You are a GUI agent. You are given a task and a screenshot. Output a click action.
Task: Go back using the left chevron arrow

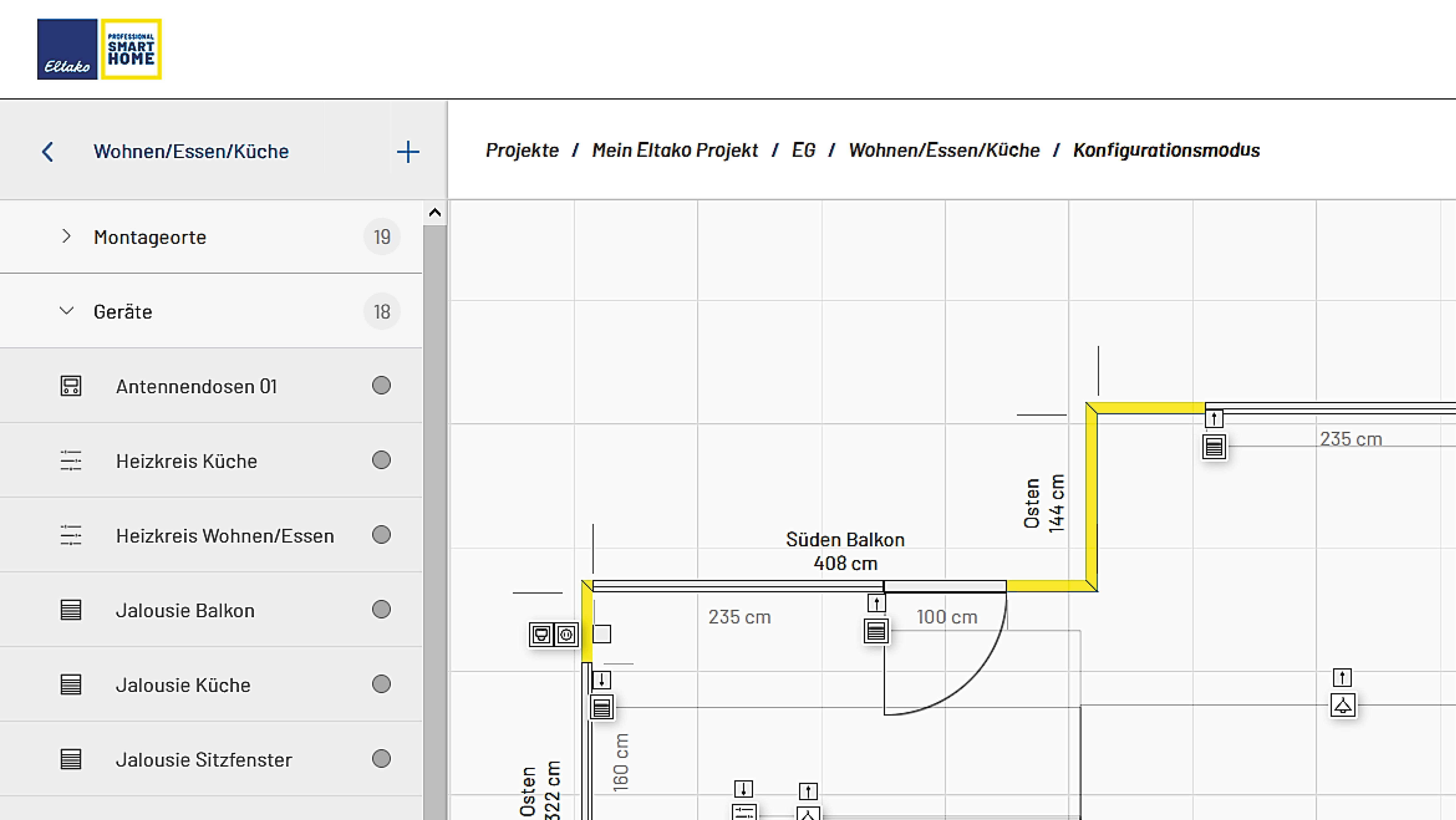(x=48, y=152)
